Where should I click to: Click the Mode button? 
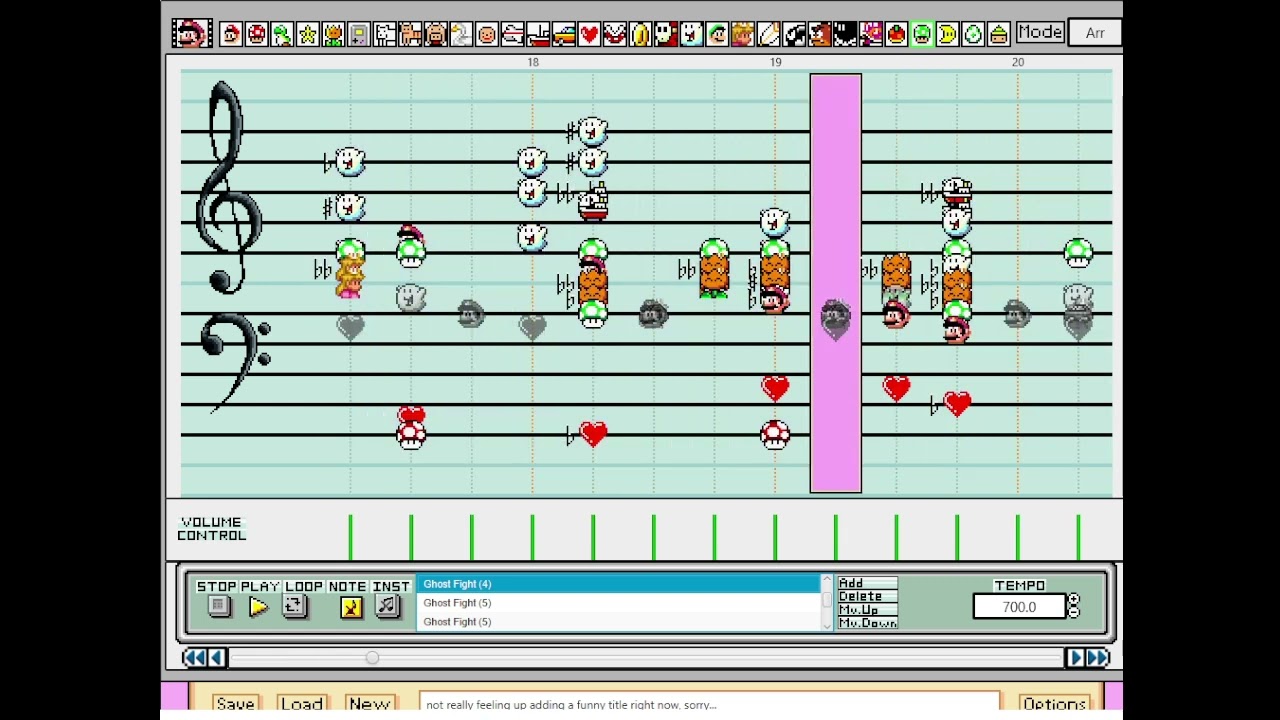[1039, 33]
